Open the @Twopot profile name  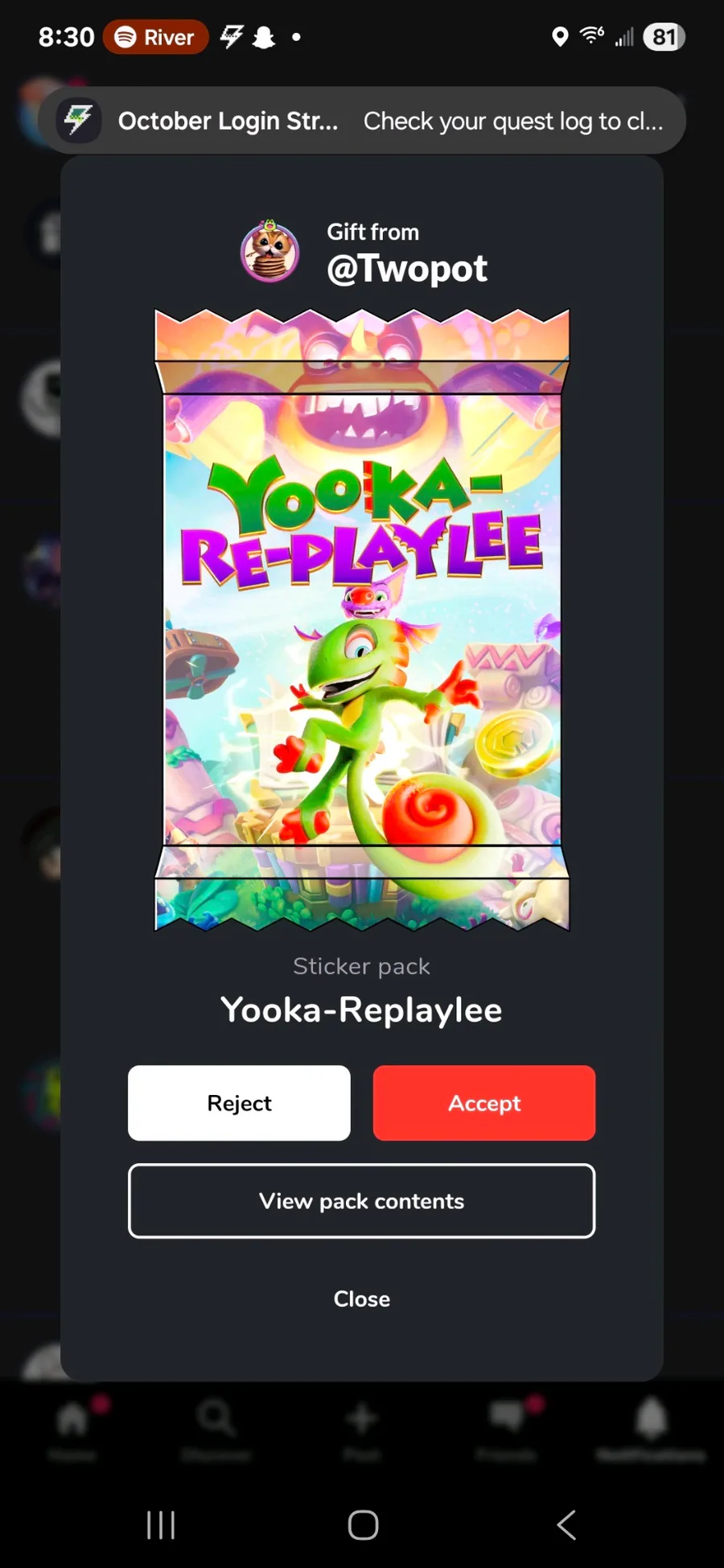tap(407, 269)
